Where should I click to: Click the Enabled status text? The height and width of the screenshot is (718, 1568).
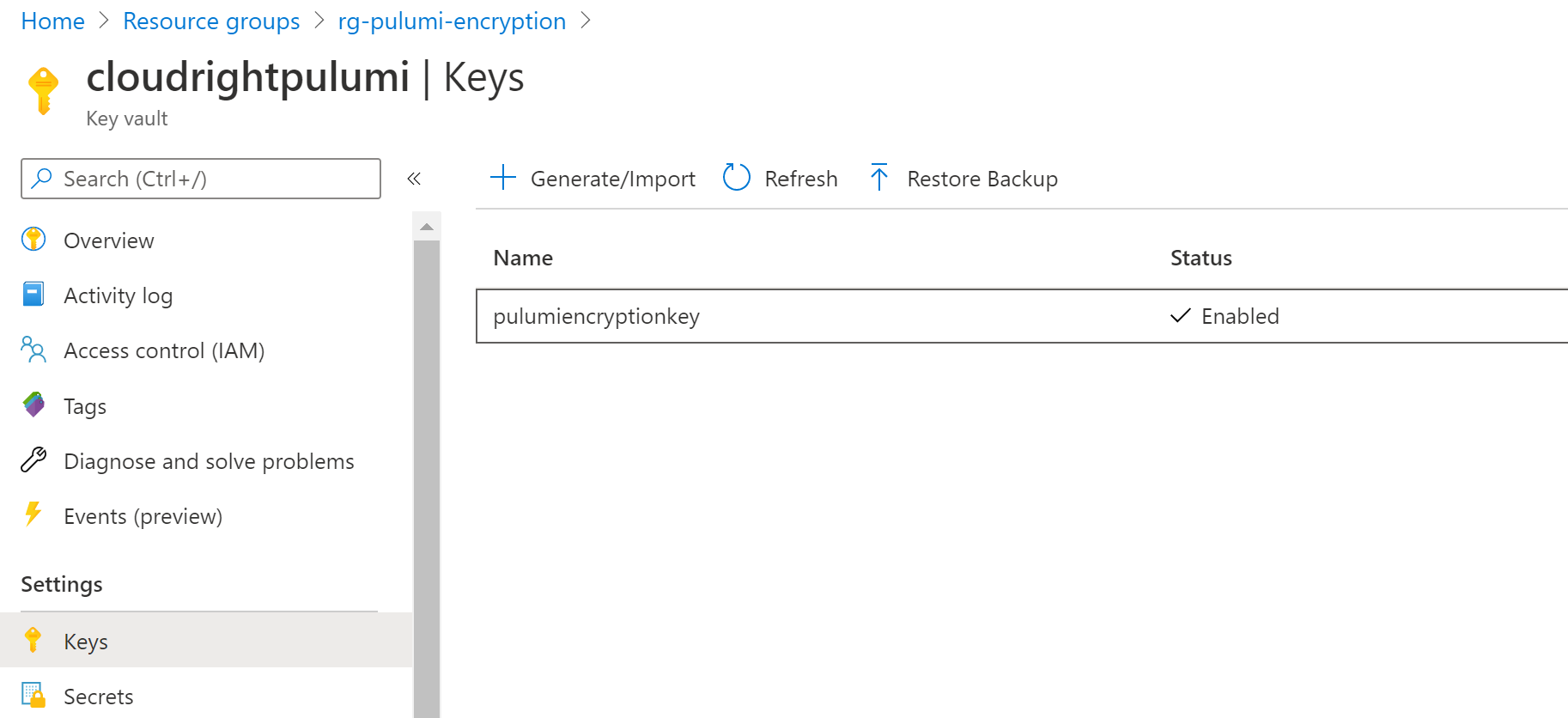(1240, 316)
